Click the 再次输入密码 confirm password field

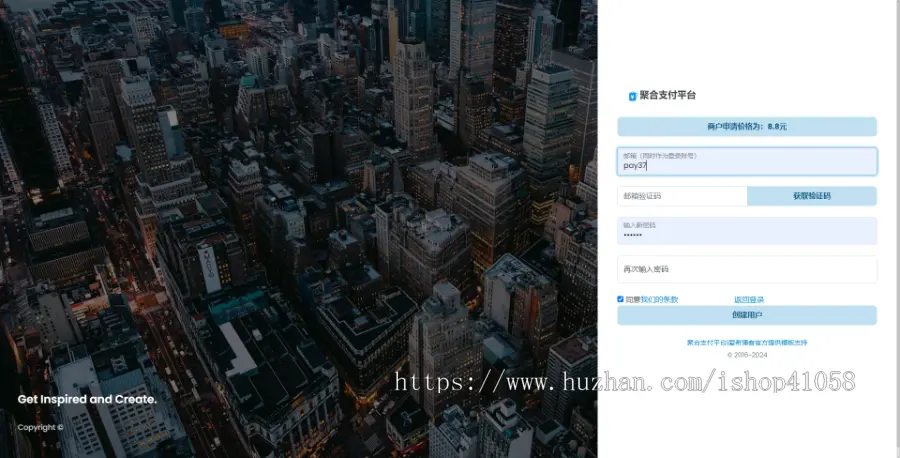click(746, 269)
